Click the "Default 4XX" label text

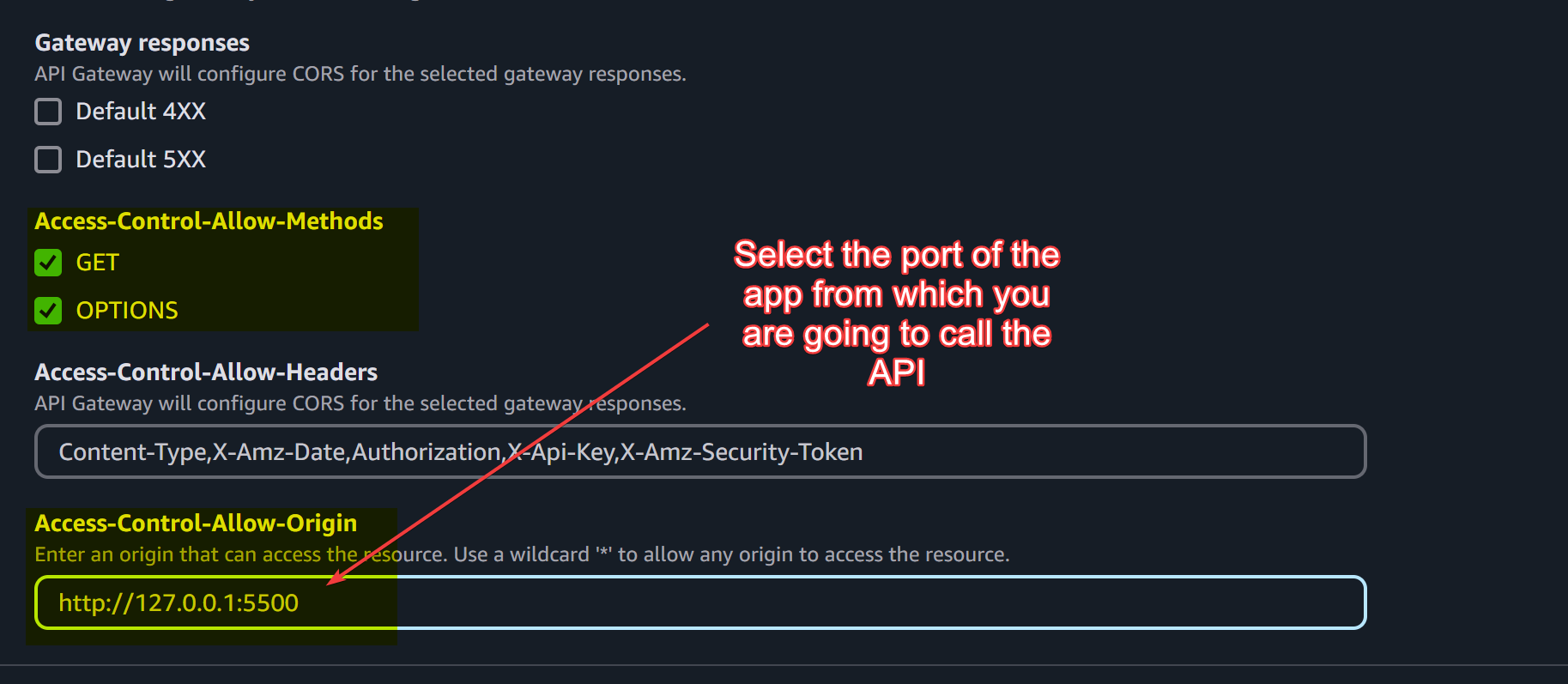(x=141, y=112)
